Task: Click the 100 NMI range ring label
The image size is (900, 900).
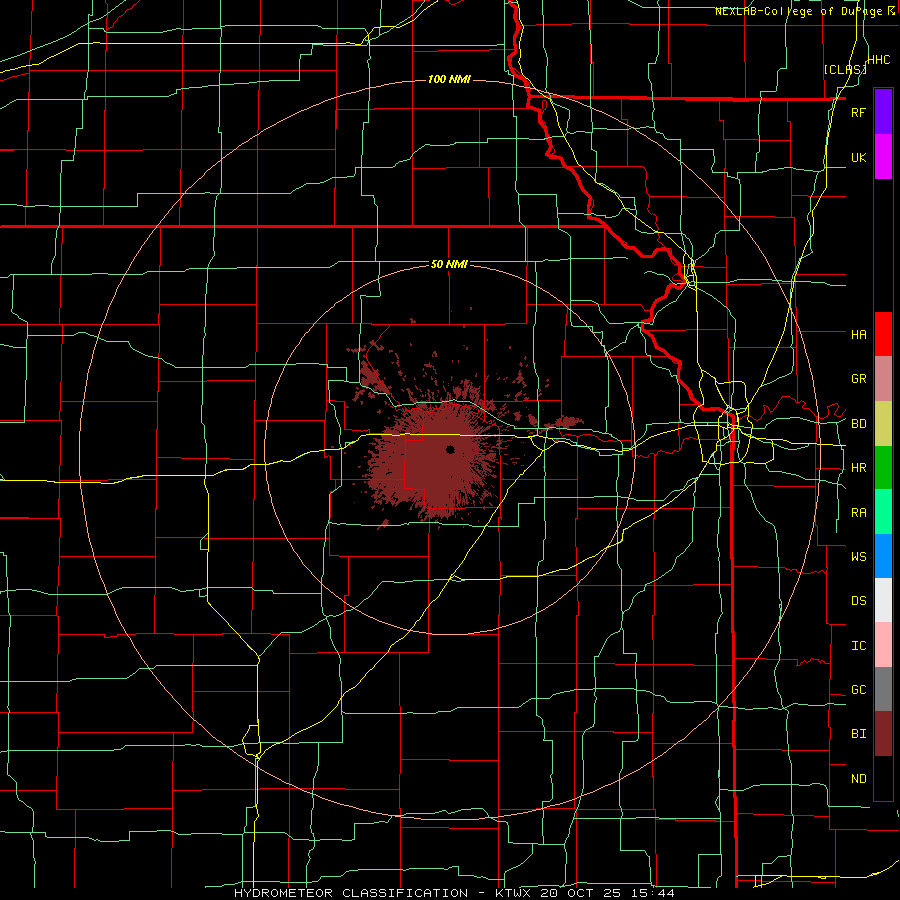Action: (449, 79)
